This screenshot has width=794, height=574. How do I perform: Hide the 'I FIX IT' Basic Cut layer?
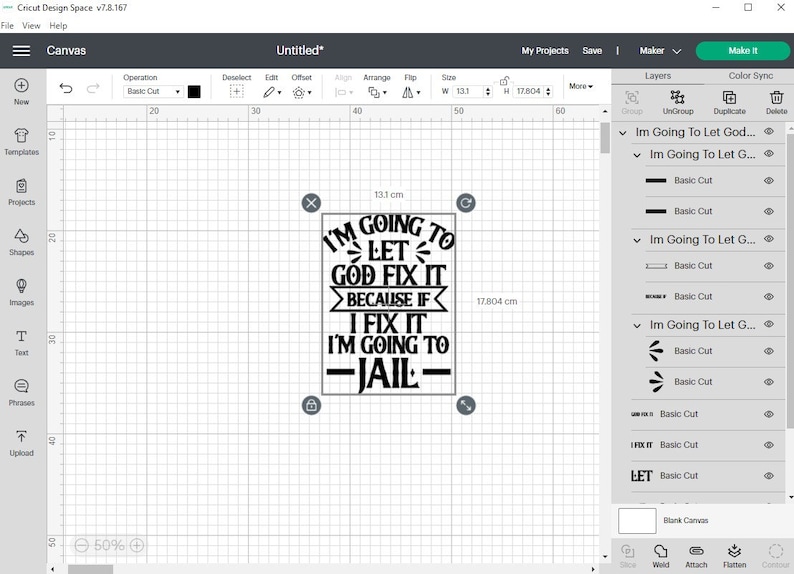tap(769, 445)
